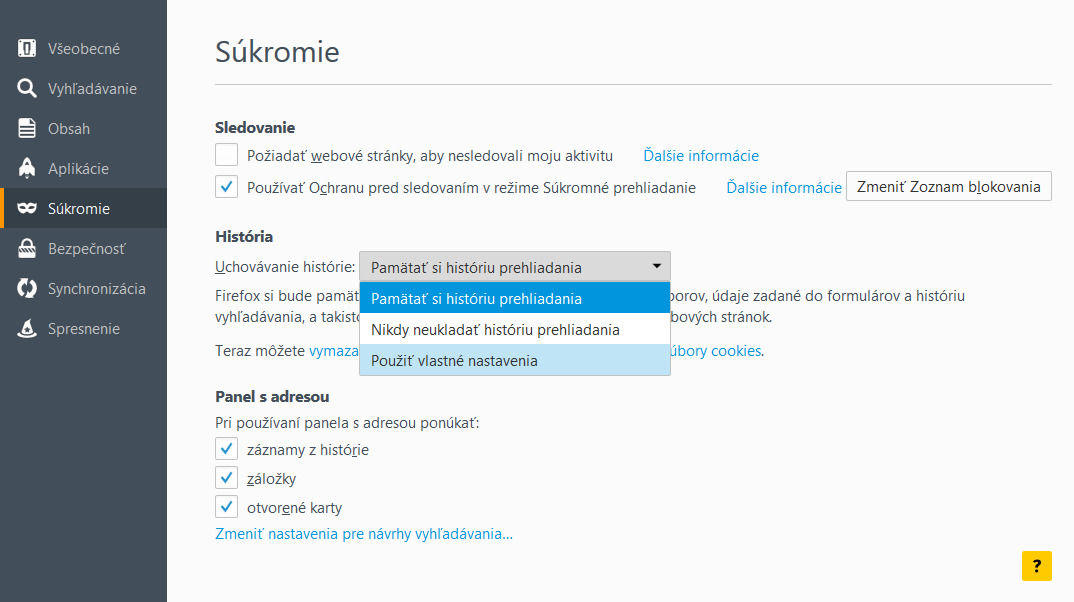Open Zmeniť nastavenia pre návrhy vyhľadávania link

(x=364, y=534)
